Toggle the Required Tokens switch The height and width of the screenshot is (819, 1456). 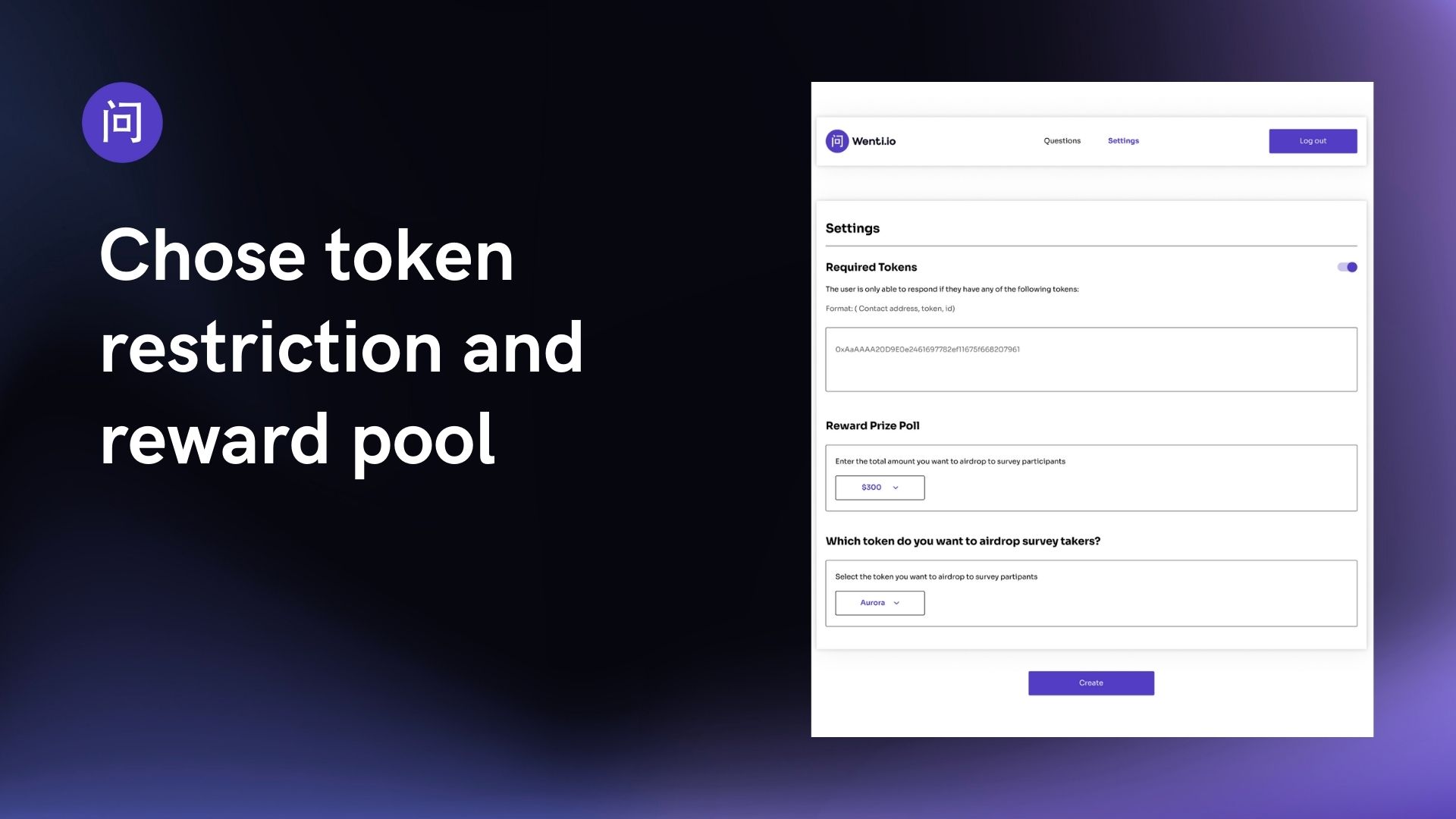pyautogui.click(x=1347, y=267)
